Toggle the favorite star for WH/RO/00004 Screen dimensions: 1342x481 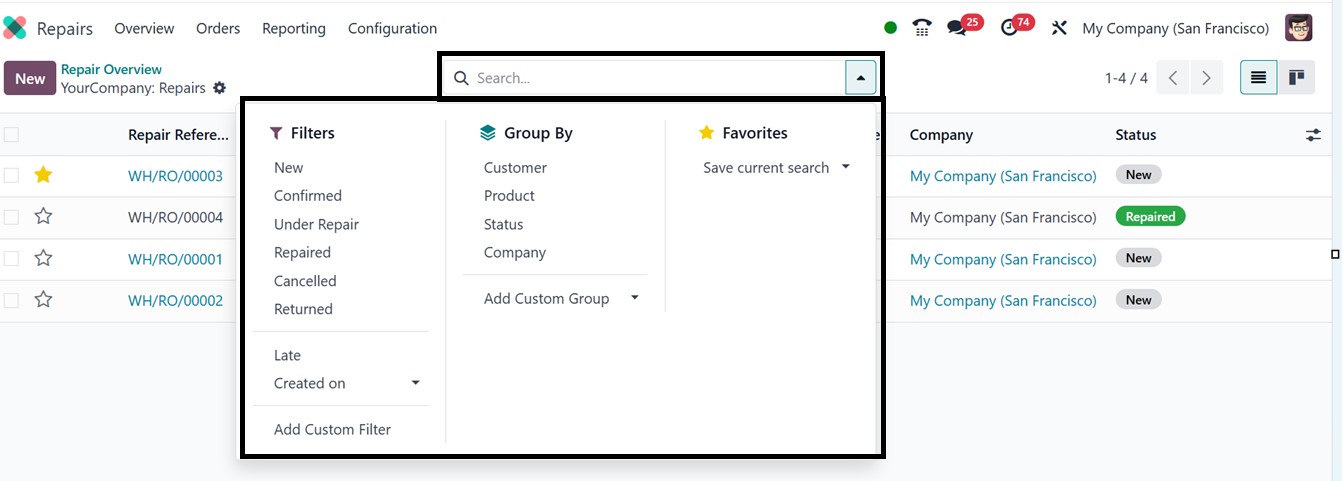click(x=43, y=217)
